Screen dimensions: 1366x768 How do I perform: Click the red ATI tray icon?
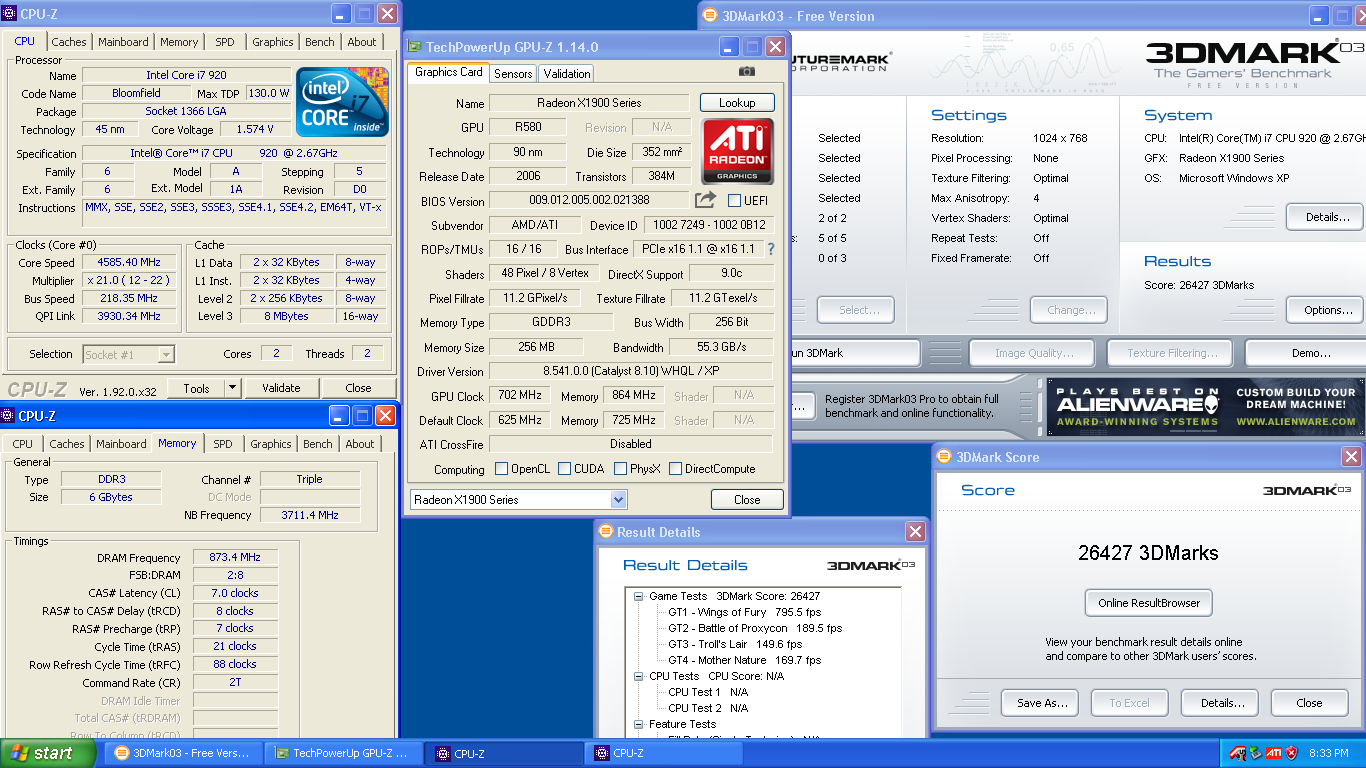[x=1273, y=753]
